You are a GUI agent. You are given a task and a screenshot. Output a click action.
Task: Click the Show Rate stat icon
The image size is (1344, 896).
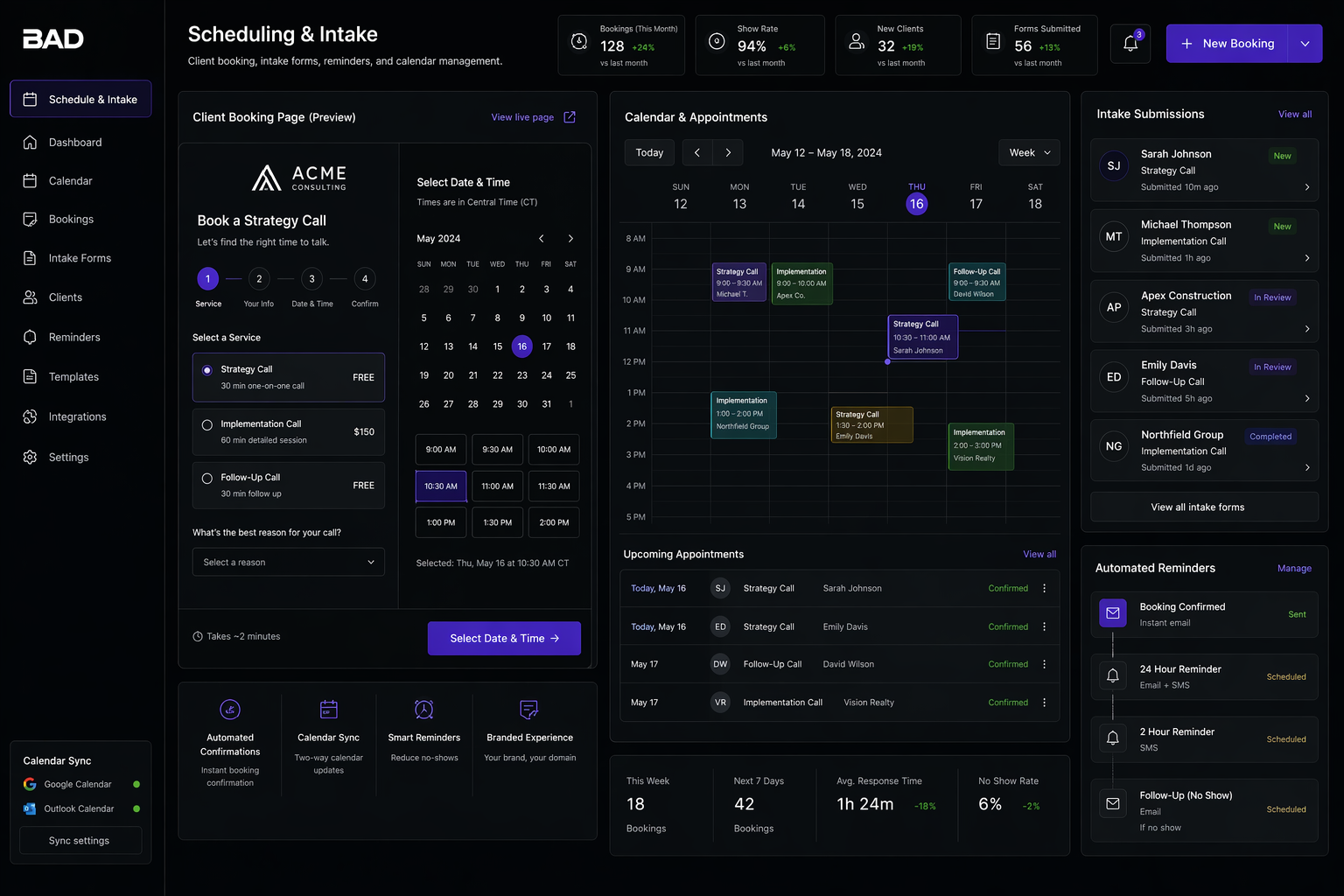point(717,41)
